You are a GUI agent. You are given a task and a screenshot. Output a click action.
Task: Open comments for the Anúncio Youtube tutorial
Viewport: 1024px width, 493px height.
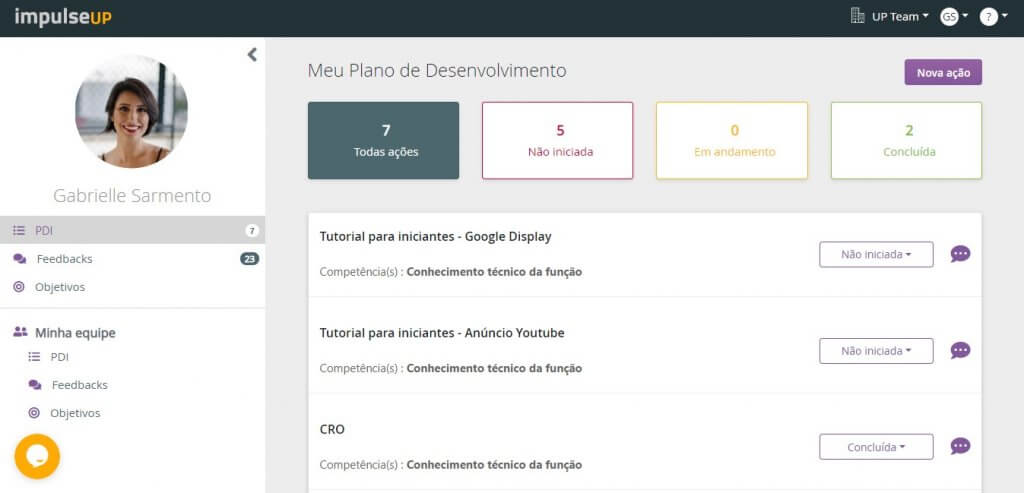point(960,351)
